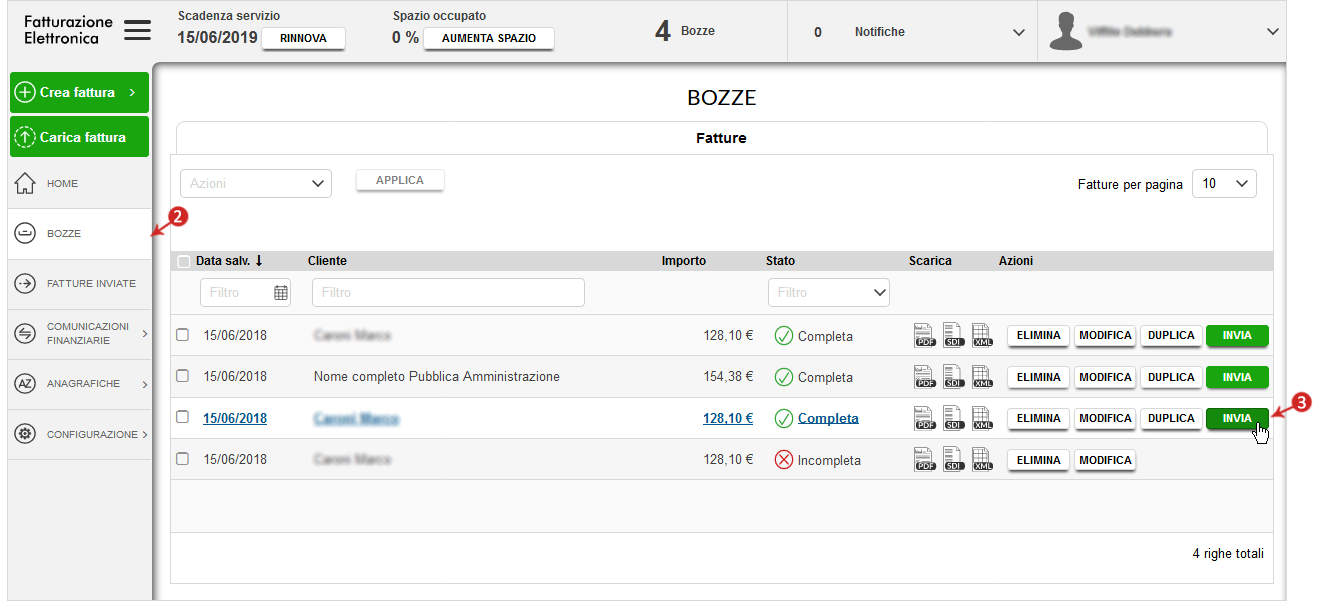
Task: Click green check icon of Pubblica Amministrazione row
Action: [x=784, y=377]
